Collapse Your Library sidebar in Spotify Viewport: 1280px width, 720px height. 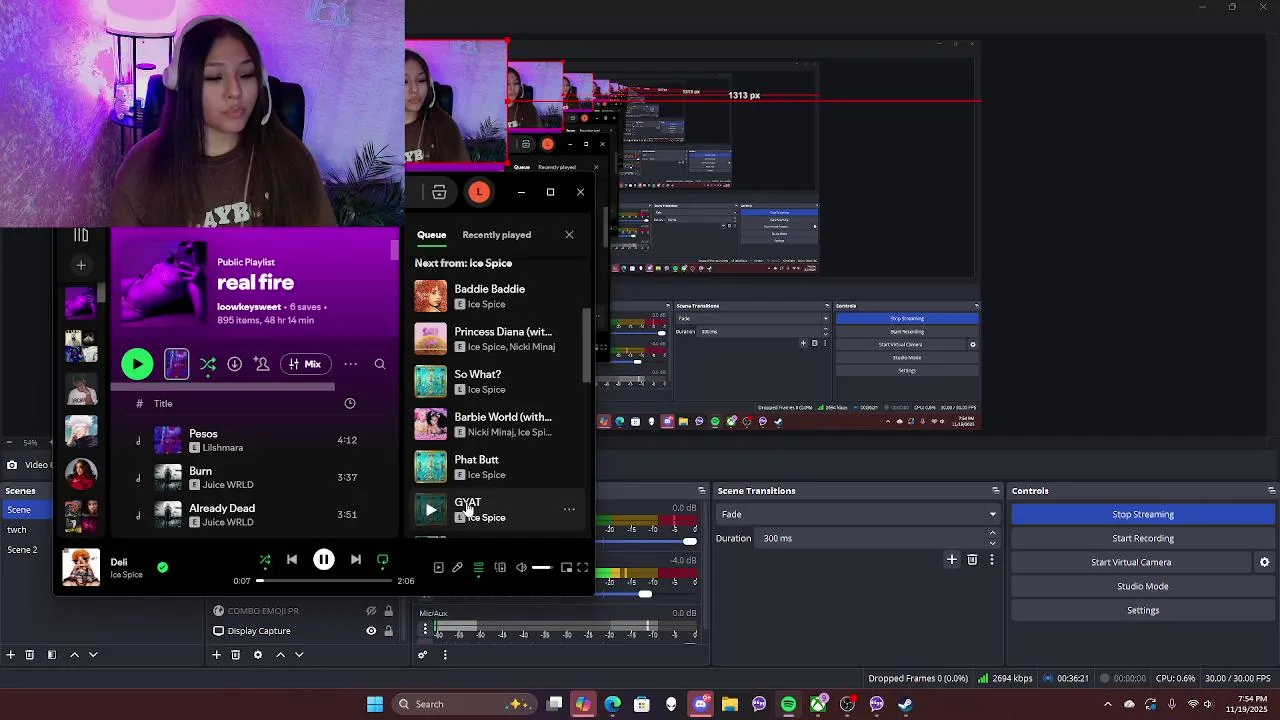(x=81, y=235)
